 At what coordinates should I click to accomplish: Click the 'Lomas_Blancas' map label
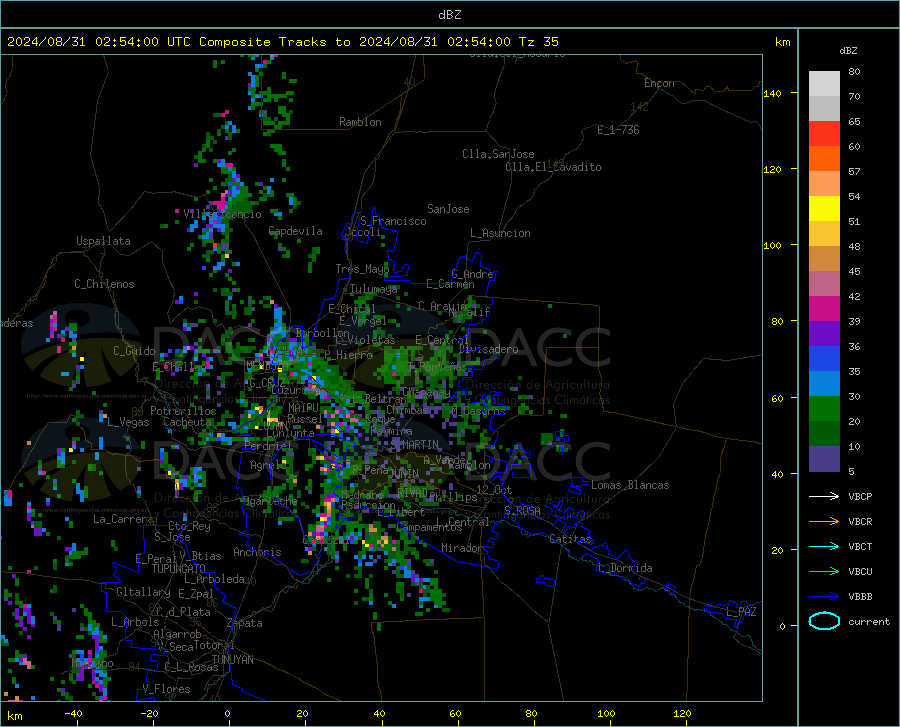pos(630,485)
